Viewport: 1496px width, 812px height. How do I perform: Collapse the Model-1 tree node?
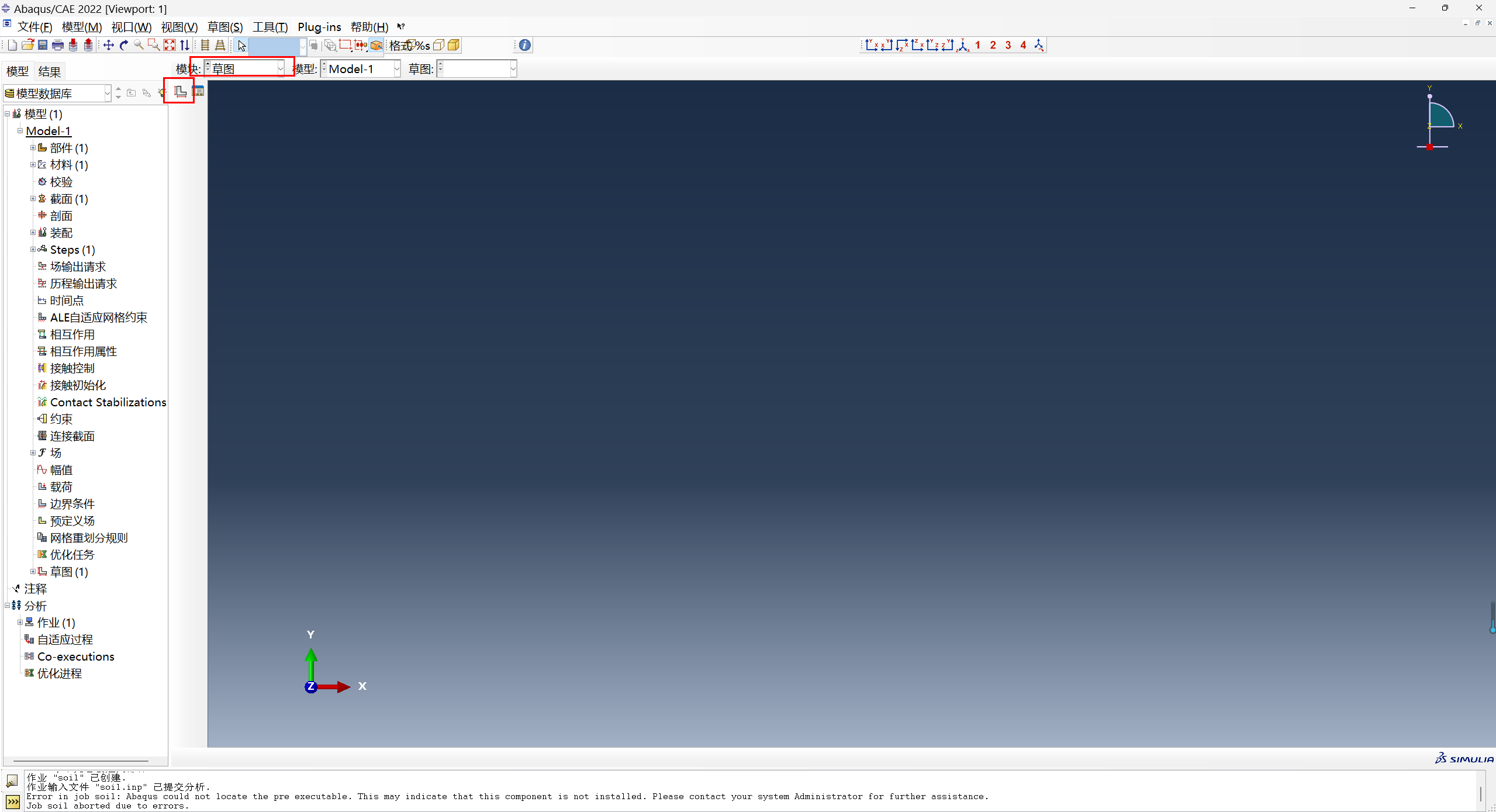[20, 131]
